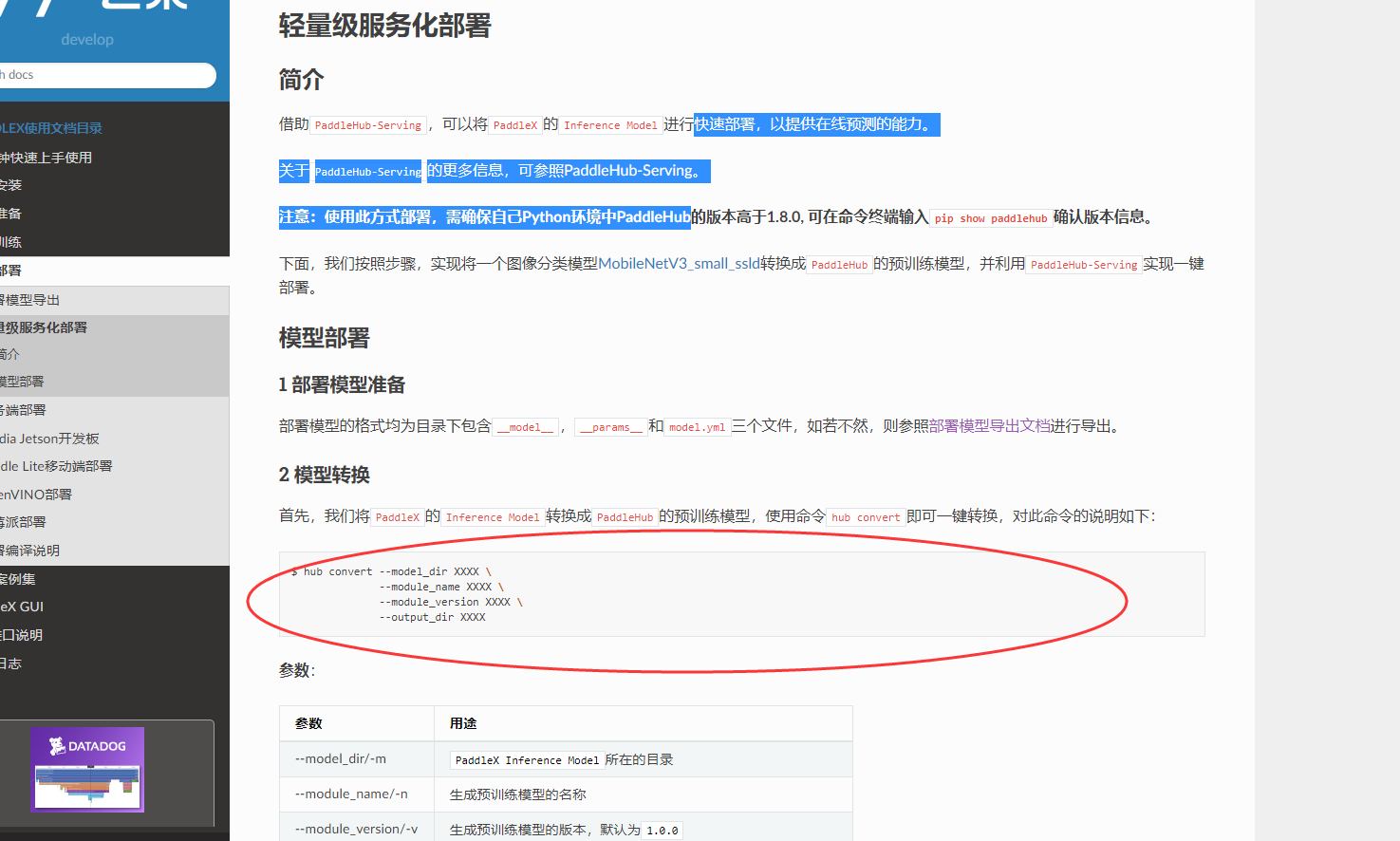
Task: Click the 1 部署模型准备 heading
Action: 342,384
